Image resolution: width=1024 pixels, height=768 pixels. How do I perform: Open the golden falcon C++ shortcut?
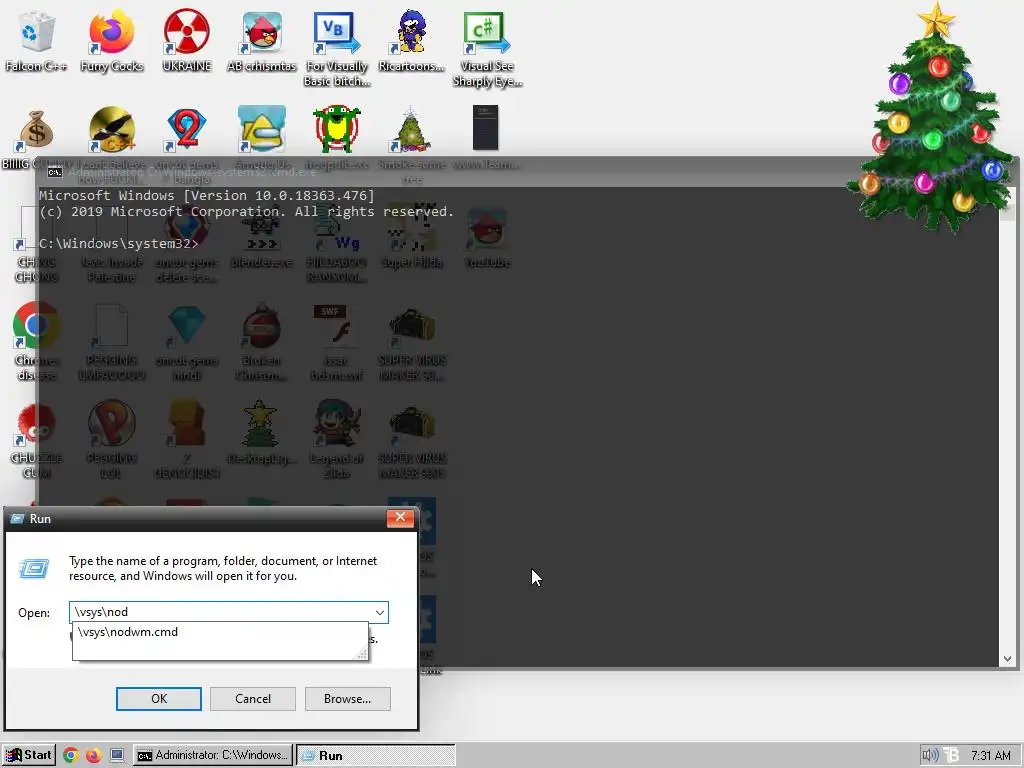pyautogui.click(x=112, y=129)
